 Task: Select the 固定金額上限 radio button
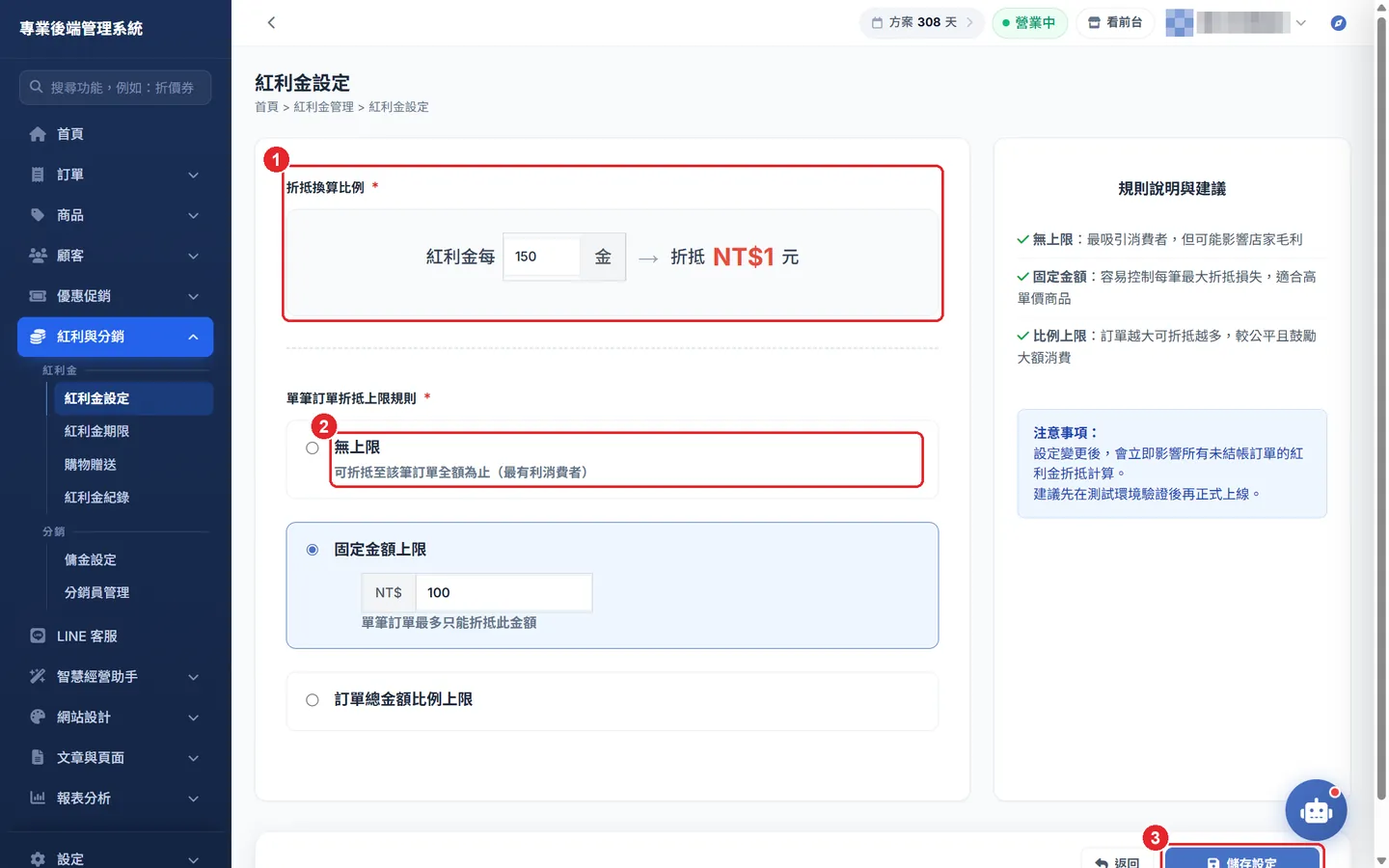[x=313, y=550]
